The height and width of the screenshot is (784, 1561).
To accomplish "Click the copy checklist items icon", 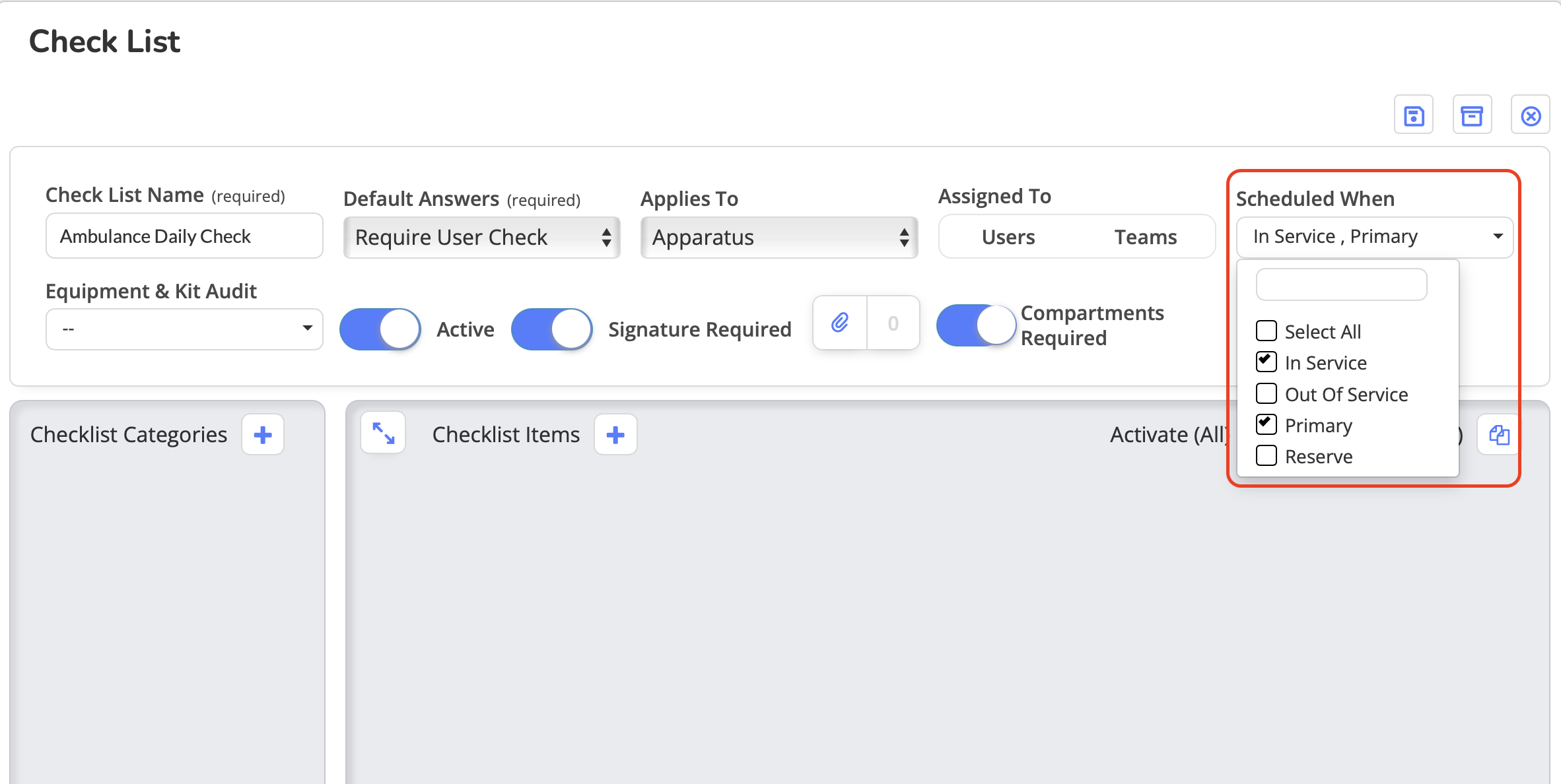I will (1499, 435).
